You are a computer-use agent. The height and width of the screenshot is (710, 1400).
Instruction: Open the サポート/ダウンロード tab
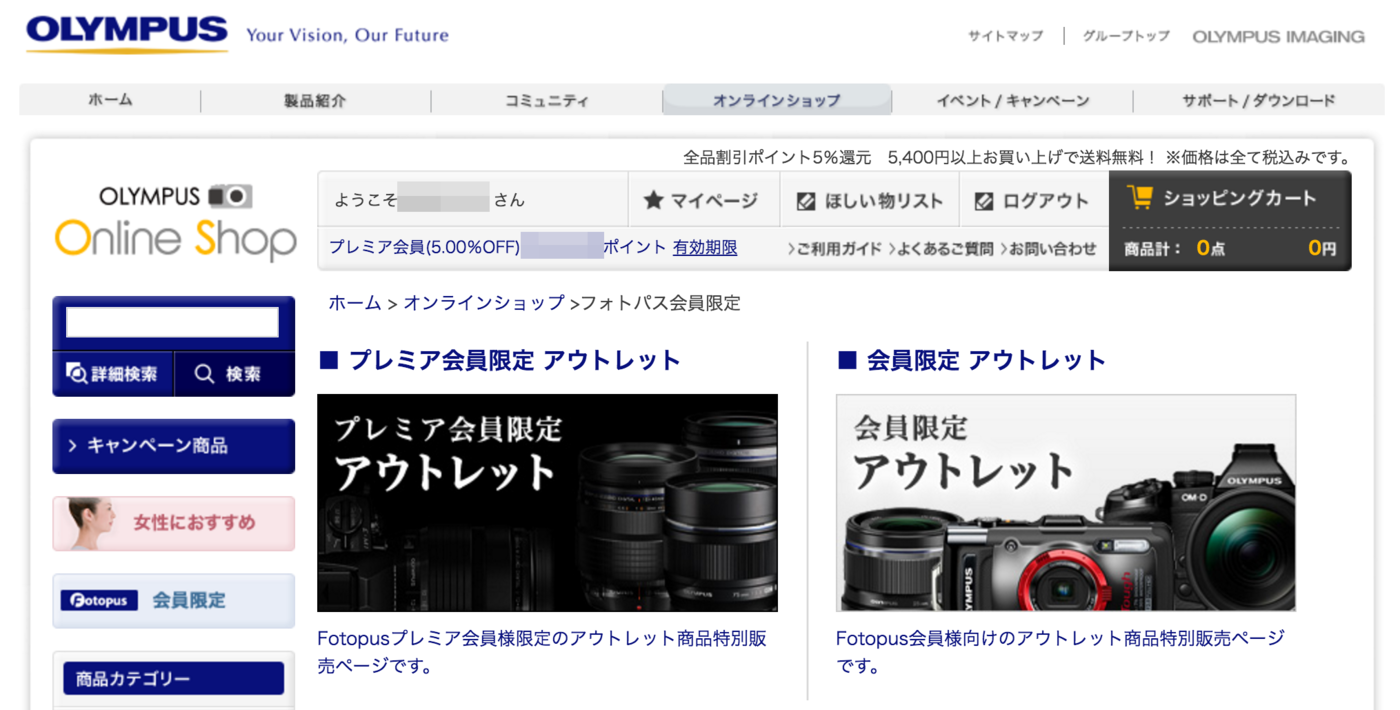click(x=1258, y=100)
